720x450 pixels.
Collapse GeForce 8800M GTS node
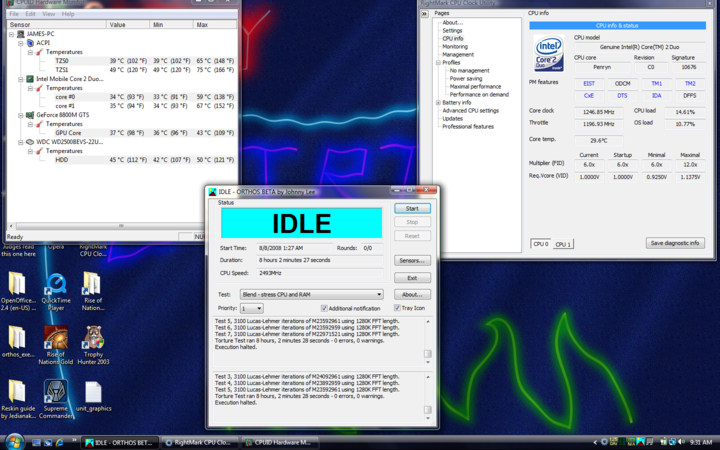tap(21, 115)
